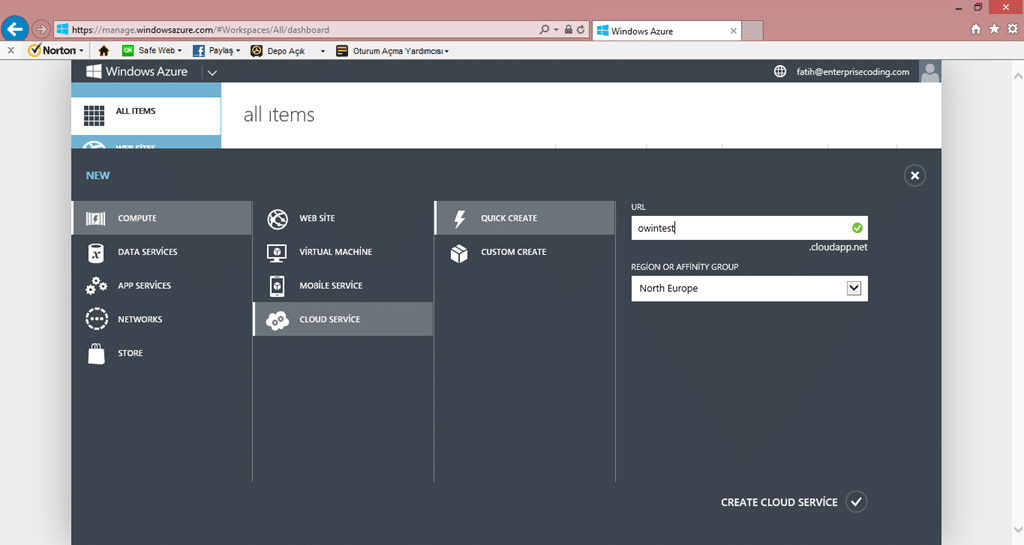Image resolution: width=1024 pixels, height=545 pixels.
Task: Click the fatih@enterprisecoding.com account link
Action: click(x=852, y=72)
